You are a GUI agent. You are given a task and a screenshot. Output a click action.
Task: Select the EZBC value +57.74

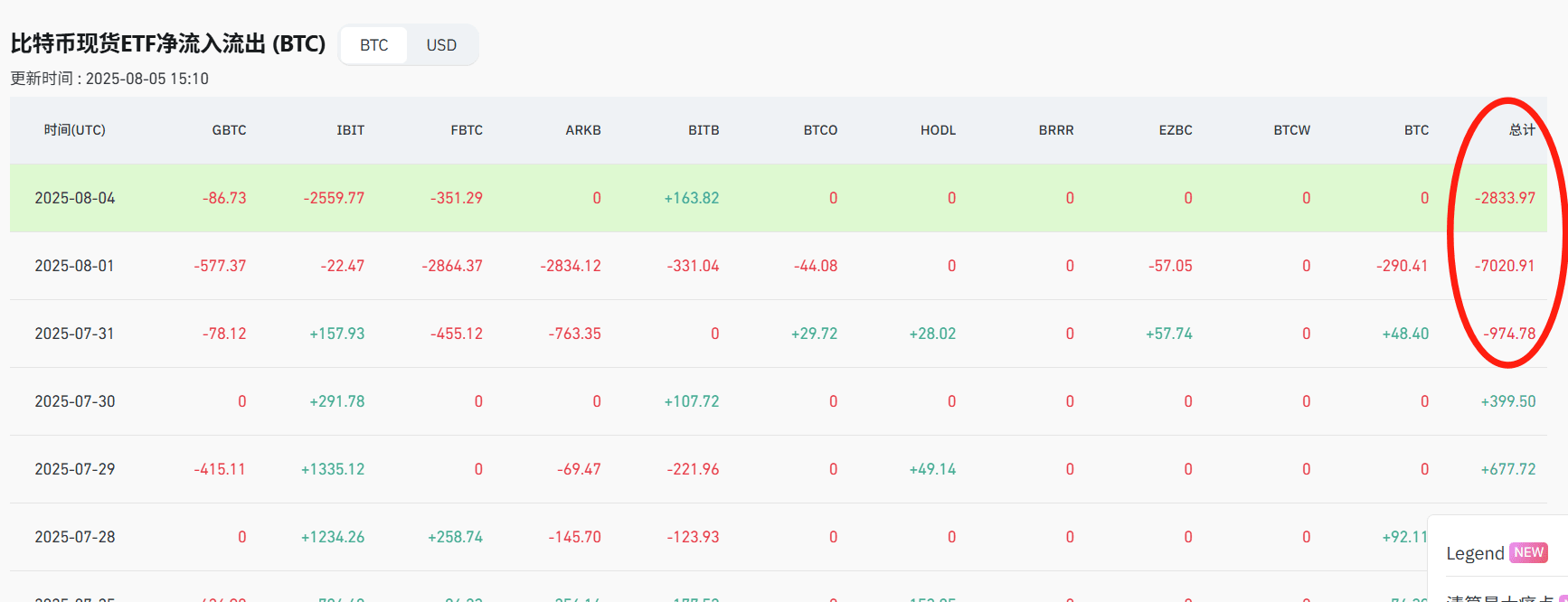point(1169,334)
